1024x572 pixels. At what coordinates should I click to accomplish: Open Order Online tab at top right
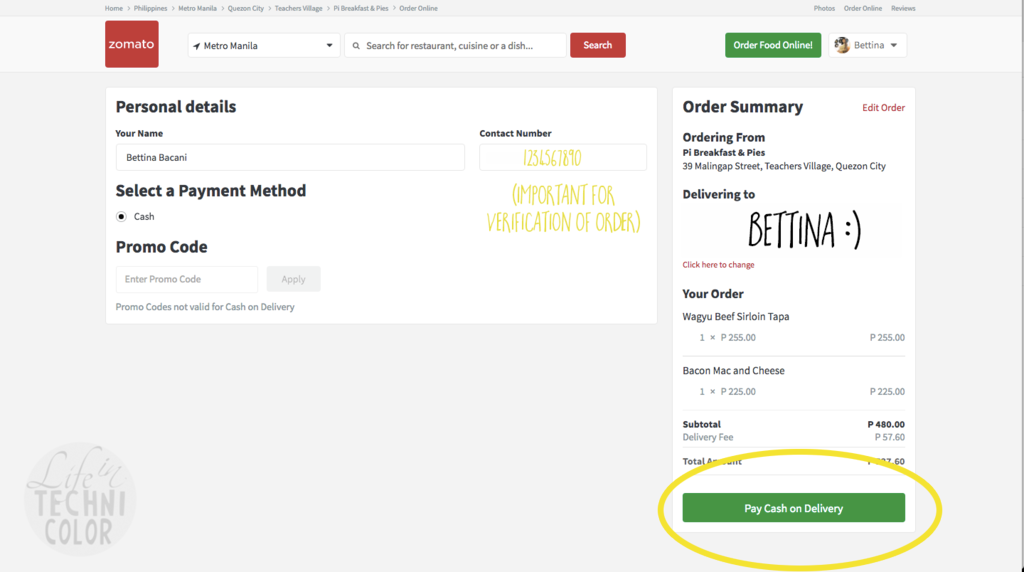tap(863, 8)
